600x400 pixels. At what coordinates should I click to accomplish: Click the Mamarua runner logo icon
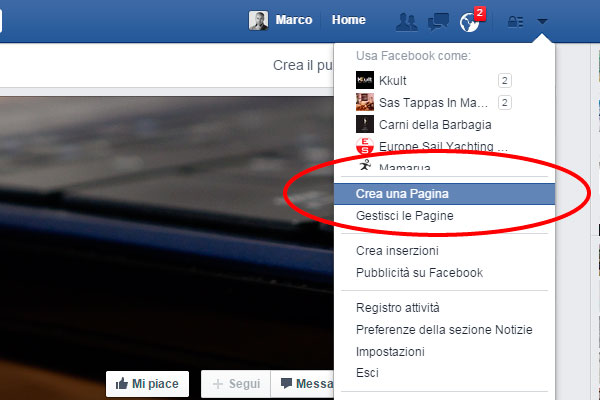[x=365, y=165]
